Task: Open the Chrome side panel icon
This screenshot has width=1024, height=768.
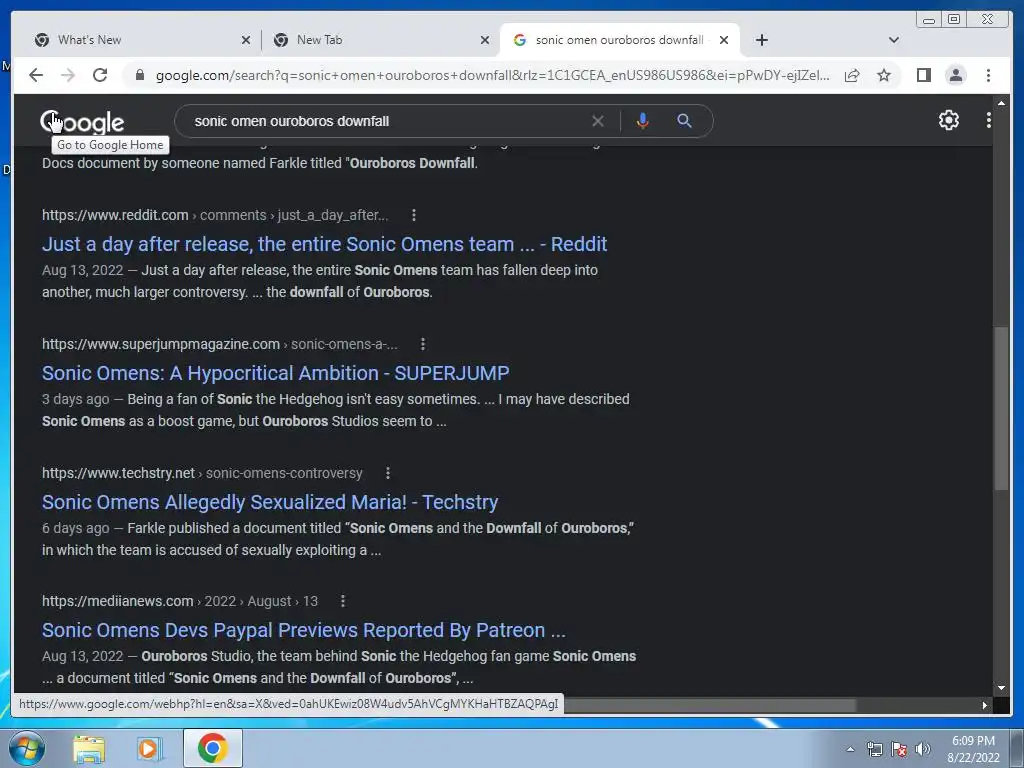Action: pyautogui.click(x=923, y=75)
